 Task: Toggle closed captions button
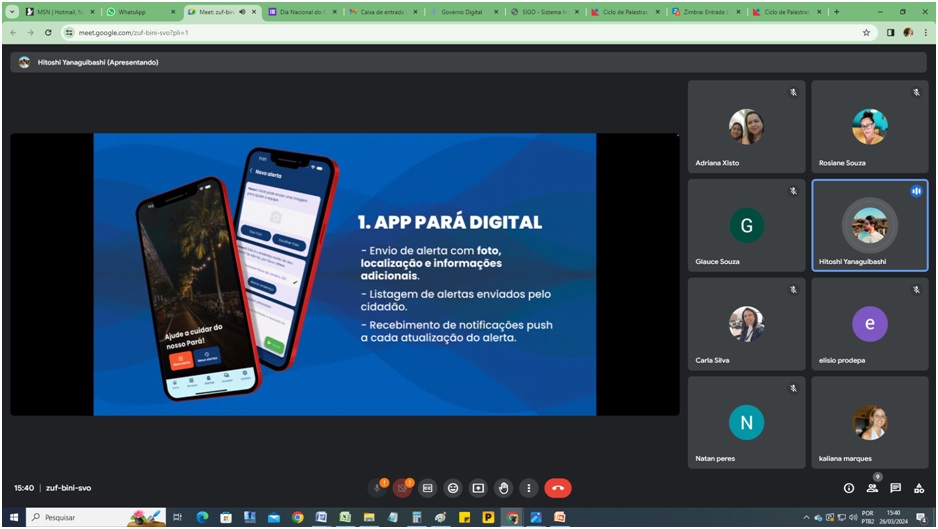click(427, 488)
